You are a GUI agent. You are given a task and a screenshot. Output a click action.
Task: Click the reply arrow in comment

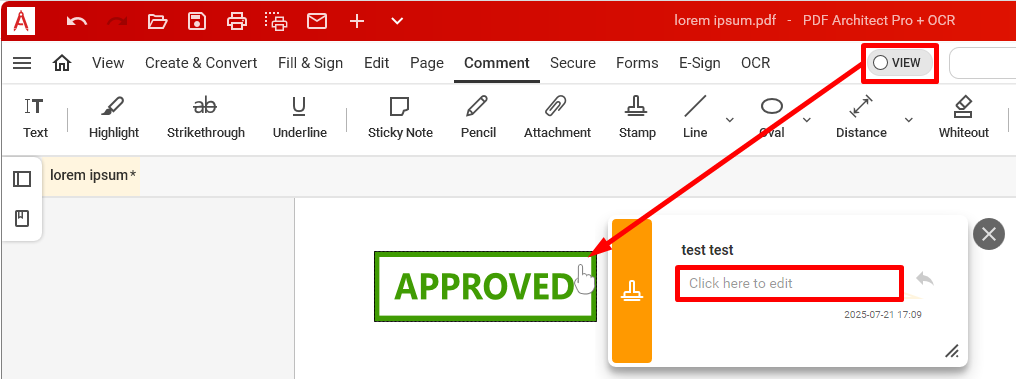[925, 279]
